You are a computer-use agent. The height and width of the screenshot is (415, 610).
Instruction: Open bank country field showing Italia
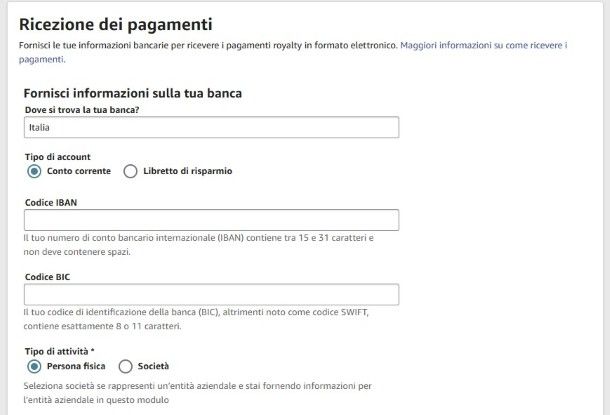coord(211,127)
